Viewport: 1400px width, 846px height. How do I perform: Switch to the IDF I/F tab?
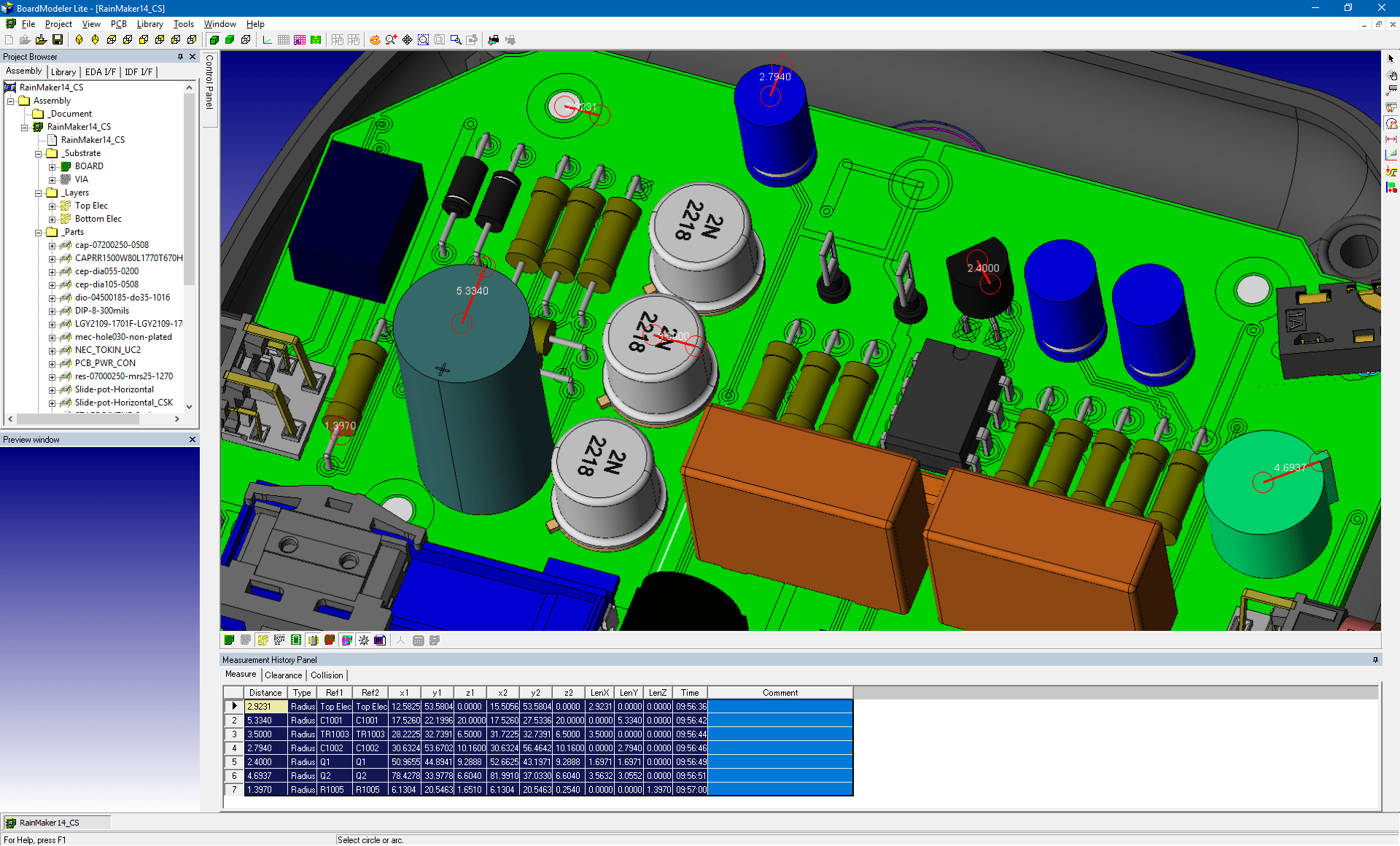[x=139, y=71]
